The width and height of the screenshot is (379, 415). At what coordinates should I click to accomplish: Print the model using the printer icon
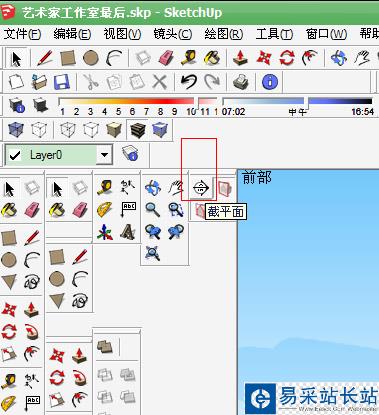(x=241, y=82)
